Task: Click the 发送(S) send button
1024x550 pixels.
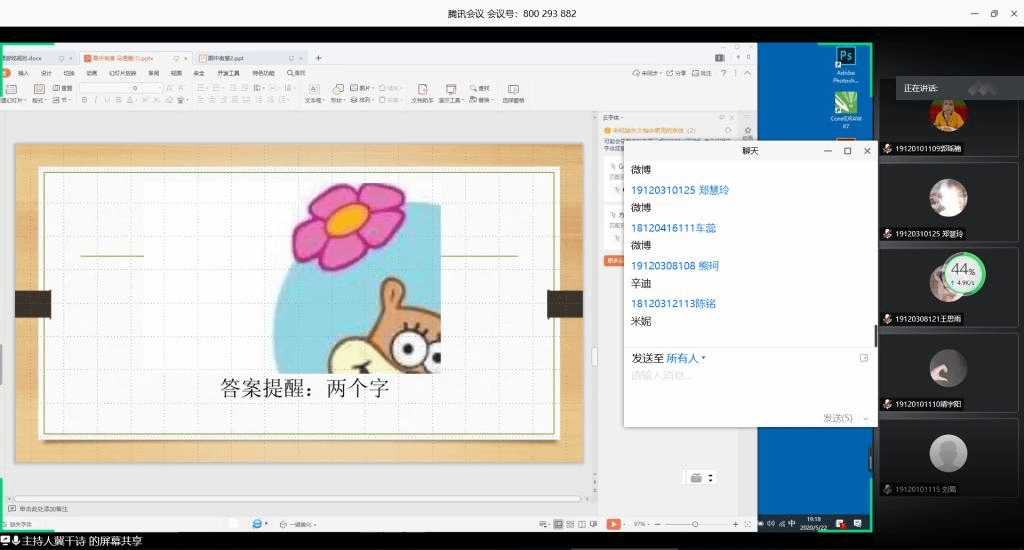Action: (837, 418)
